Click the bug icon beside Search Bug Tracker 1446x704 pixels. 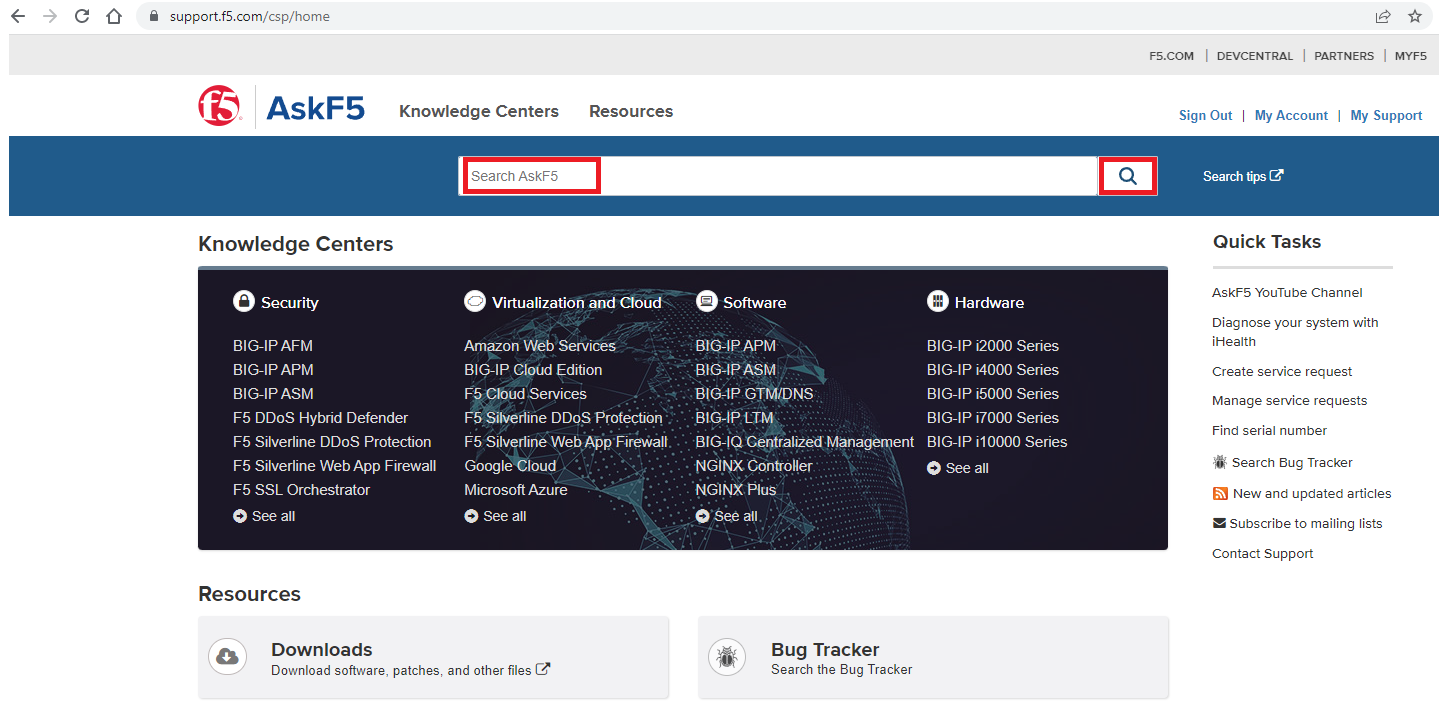click(x=1220, y=462)
